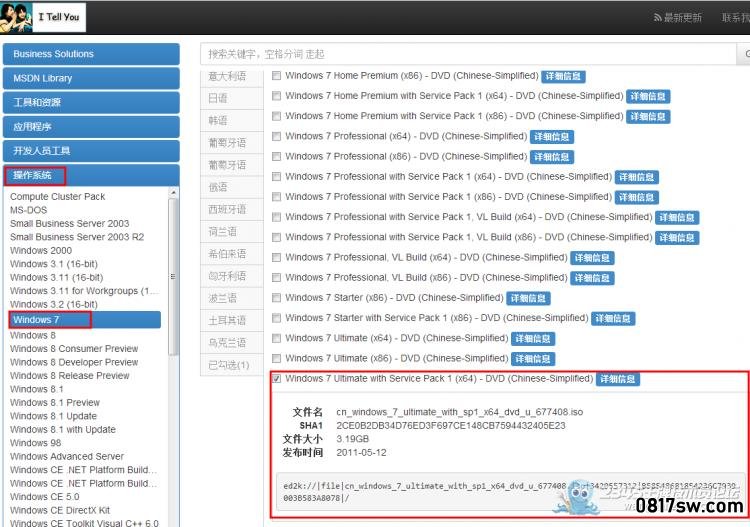
Task: Open 详细信息 for Professional SP1 VL Build (x86)
Action: click(677, 238)
